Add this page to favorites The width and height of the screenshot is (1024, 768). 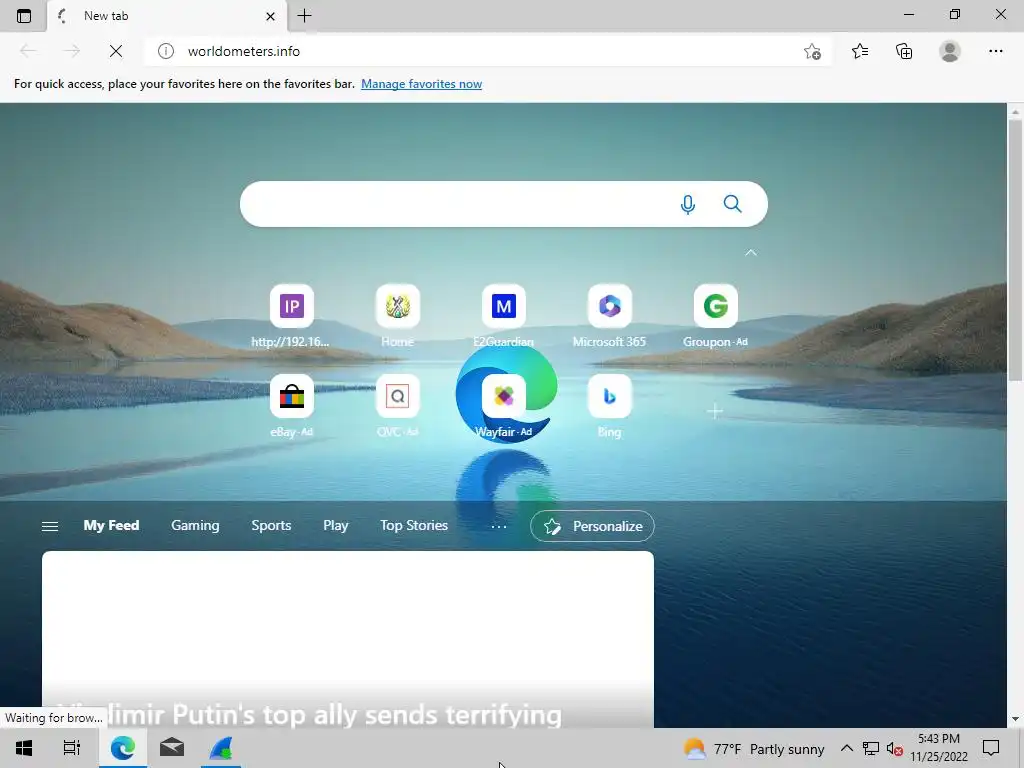(x=812, y=51)
